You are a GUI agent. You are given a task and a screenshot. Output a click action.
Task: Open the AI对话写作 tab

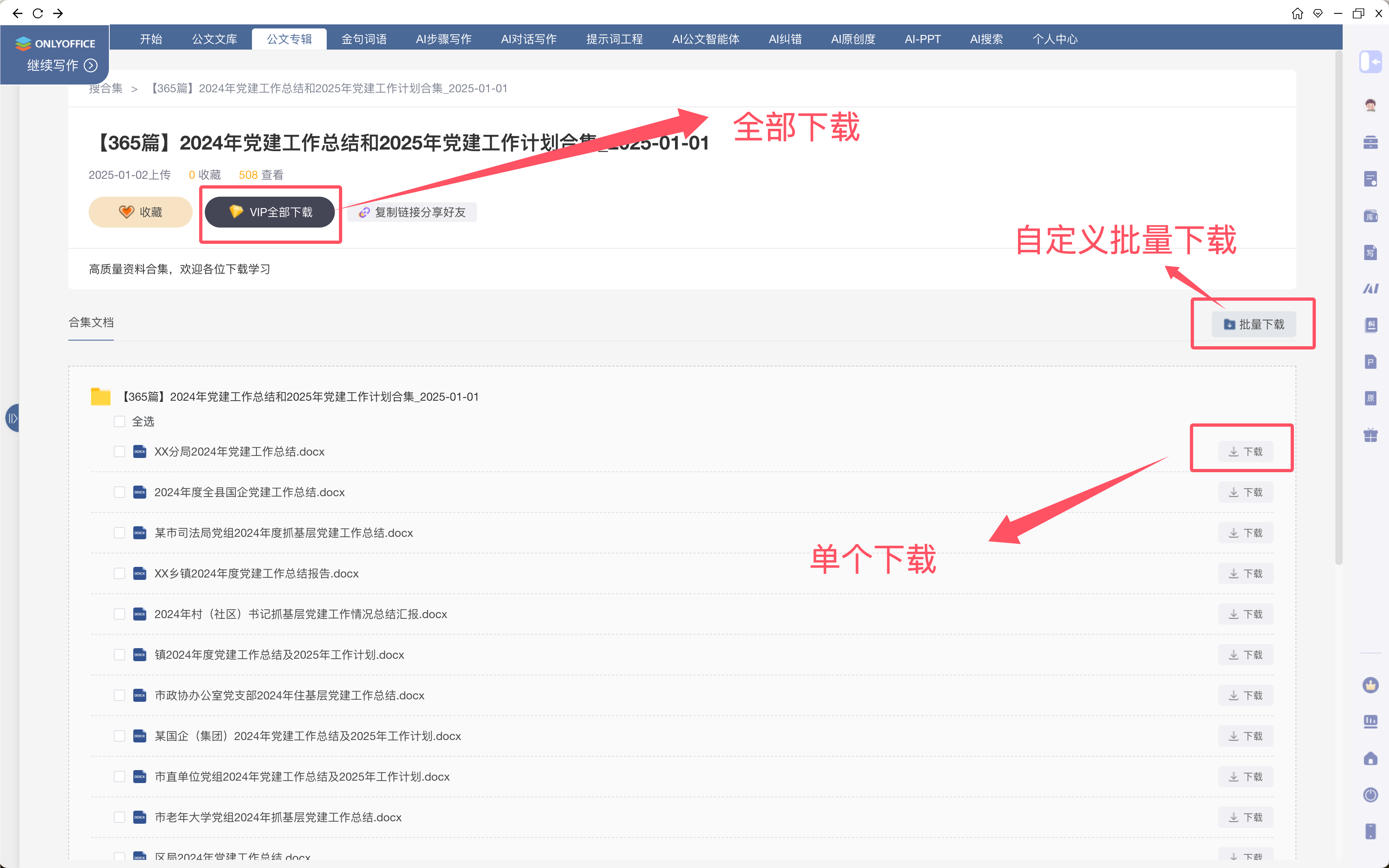coord(529,39)
